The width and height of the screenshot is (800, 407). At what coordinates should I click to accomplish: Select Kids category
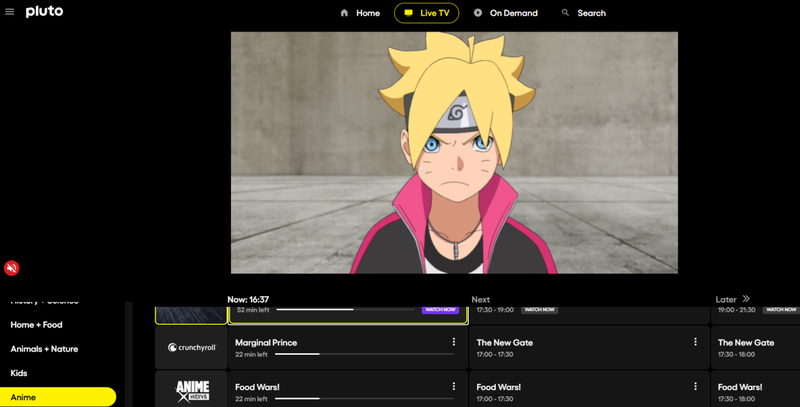tap(19, 373)
